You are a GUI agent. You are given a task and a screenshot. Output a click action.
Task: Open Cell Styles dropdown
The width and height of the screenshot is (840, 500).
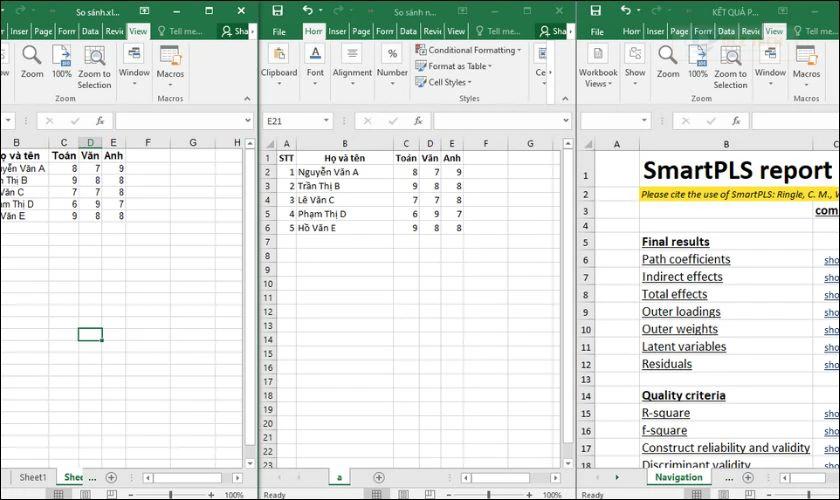(x=443, y=82)
